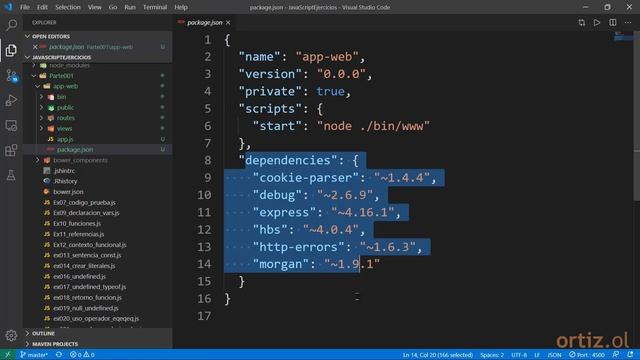Screen dimensions: 640x360
Task: Open the Edit menu
Action: (42, 7)
